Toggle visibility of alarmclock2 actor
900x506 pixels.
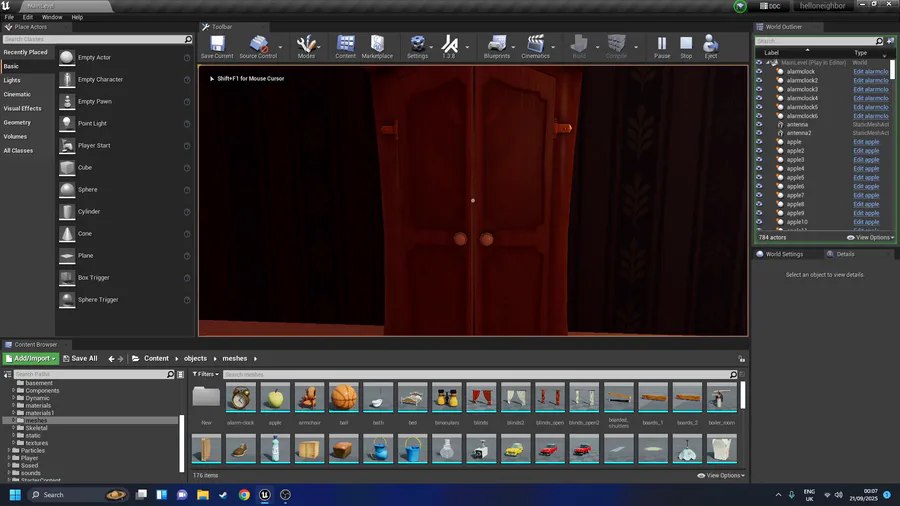point(759,80)
